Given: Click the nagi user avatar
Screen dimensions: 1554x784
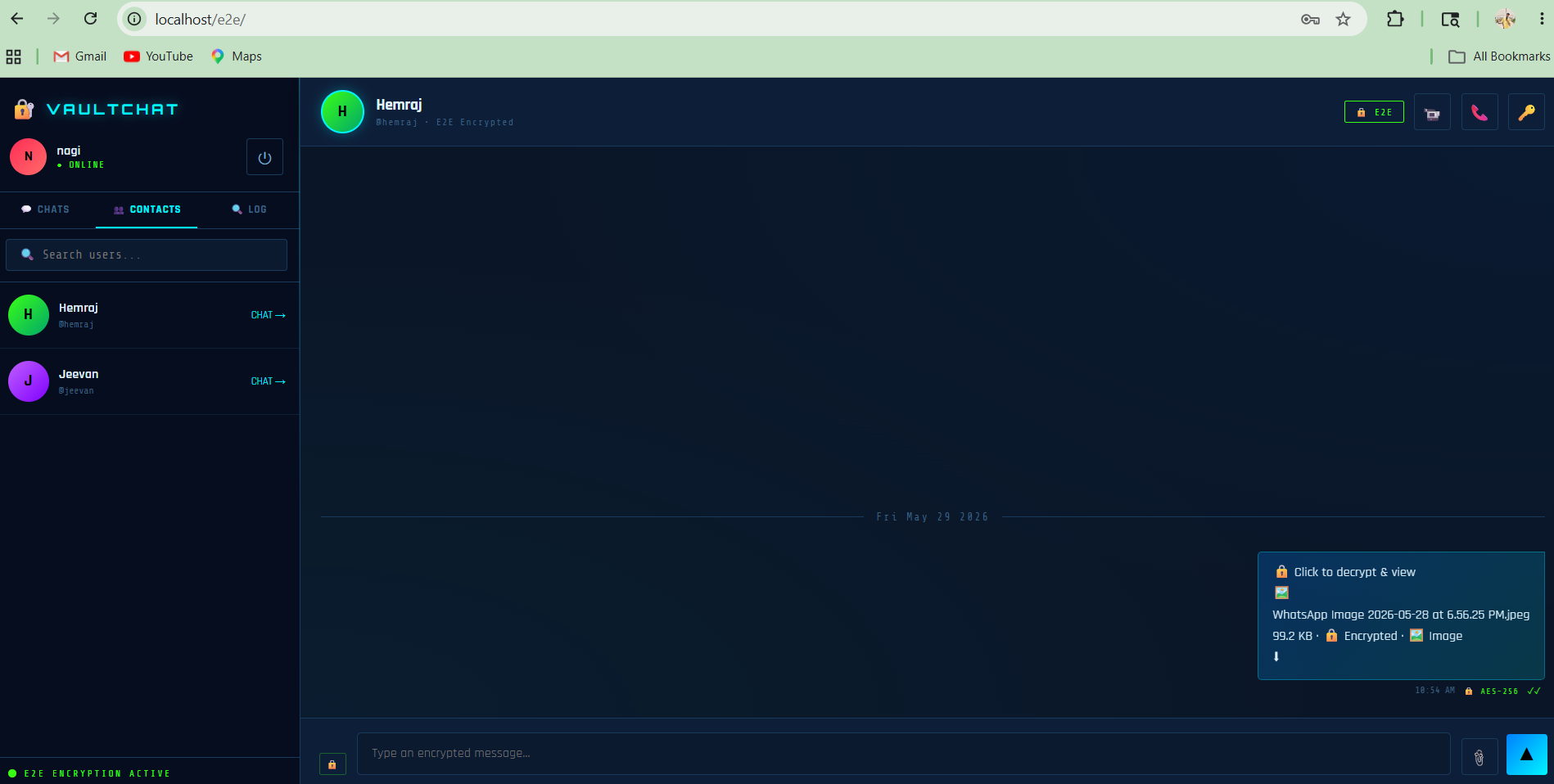Looking at the screenshot, I should [29, 156].
